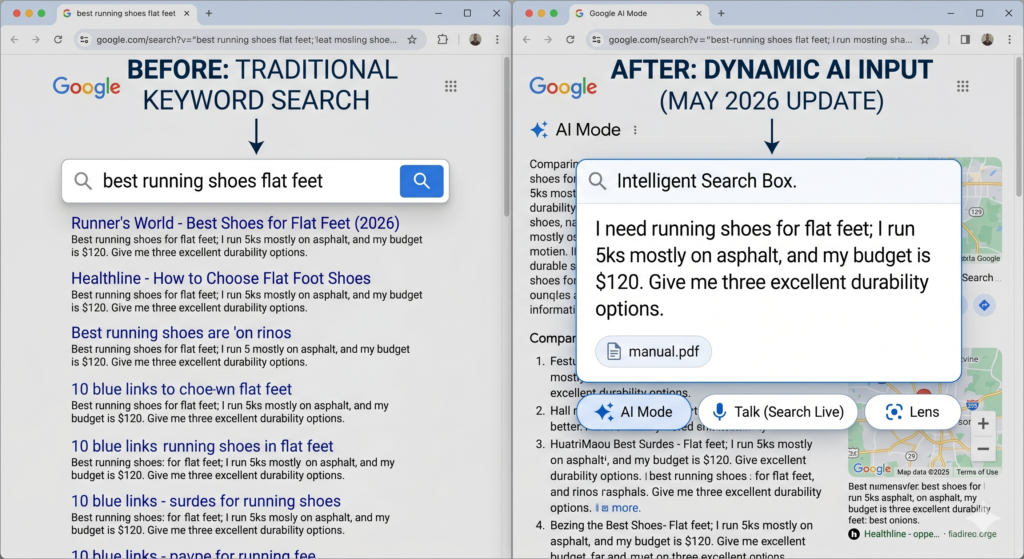1024x559 pixels.
Task: Click Google logo in left window
Action: click(86, 87)
